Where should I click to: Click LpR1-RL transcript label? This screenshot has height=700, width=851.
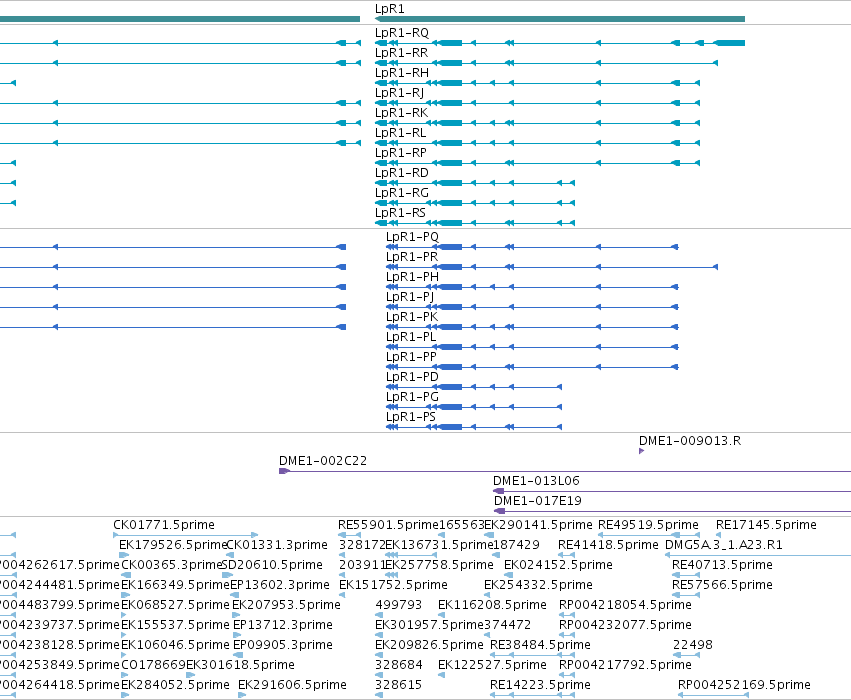401,133
